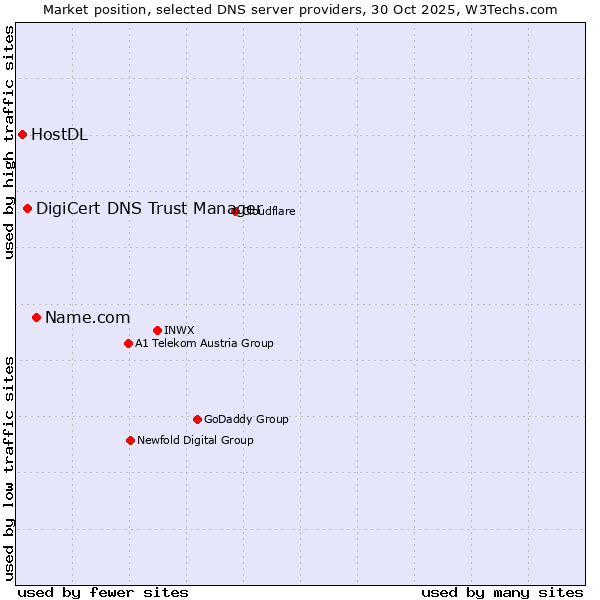This screenshot has height=600, width=600.
Task: Click the GoDaddy Group red diamond
Action: click(197, 420)
